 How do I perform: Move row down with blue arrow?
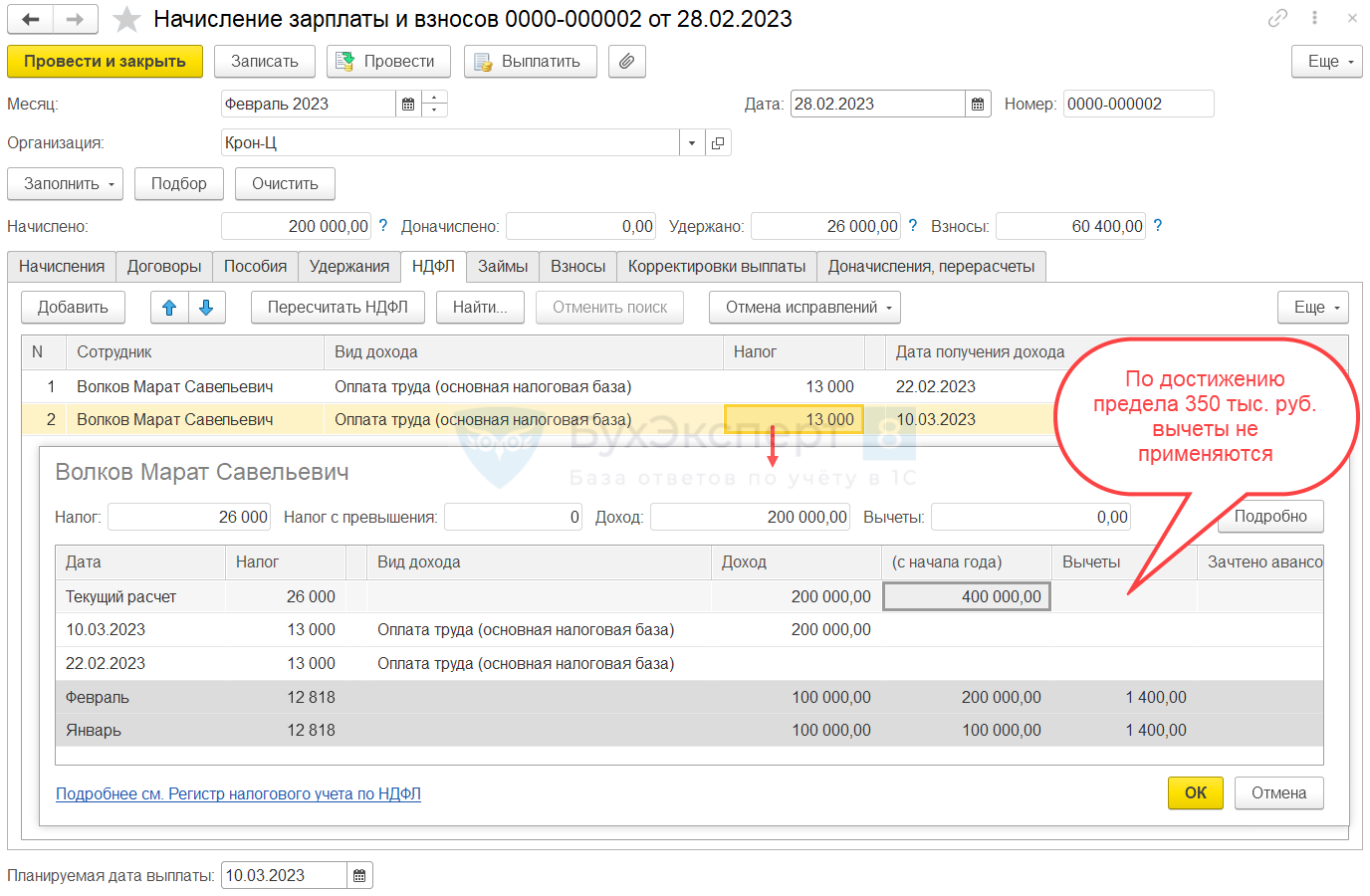206,308
